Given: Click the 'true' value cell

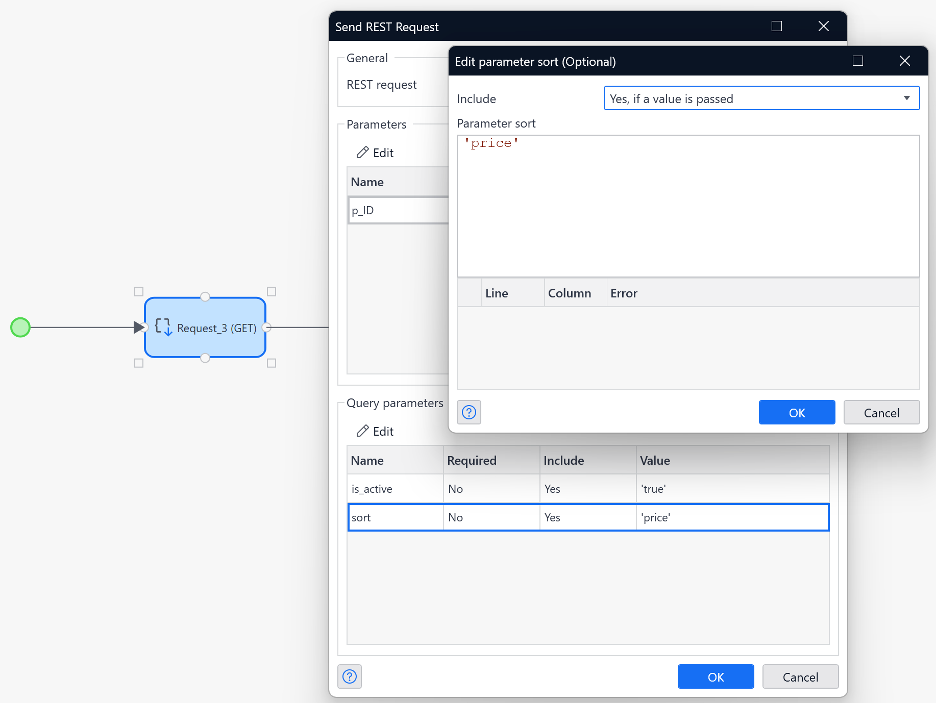Looking at the screenshot, I should [732, 489].
